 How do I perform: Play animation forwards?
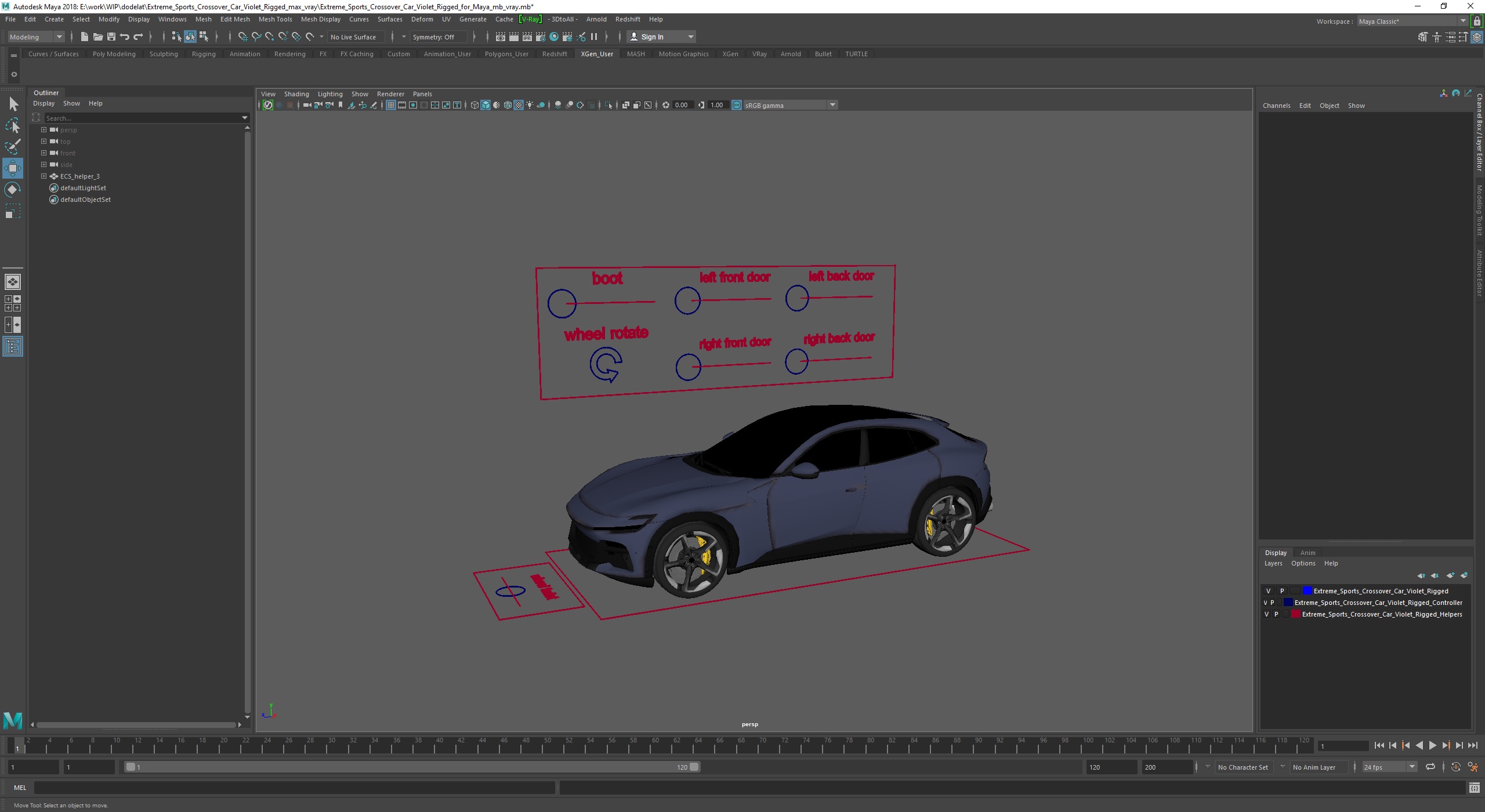(1432, 746)
